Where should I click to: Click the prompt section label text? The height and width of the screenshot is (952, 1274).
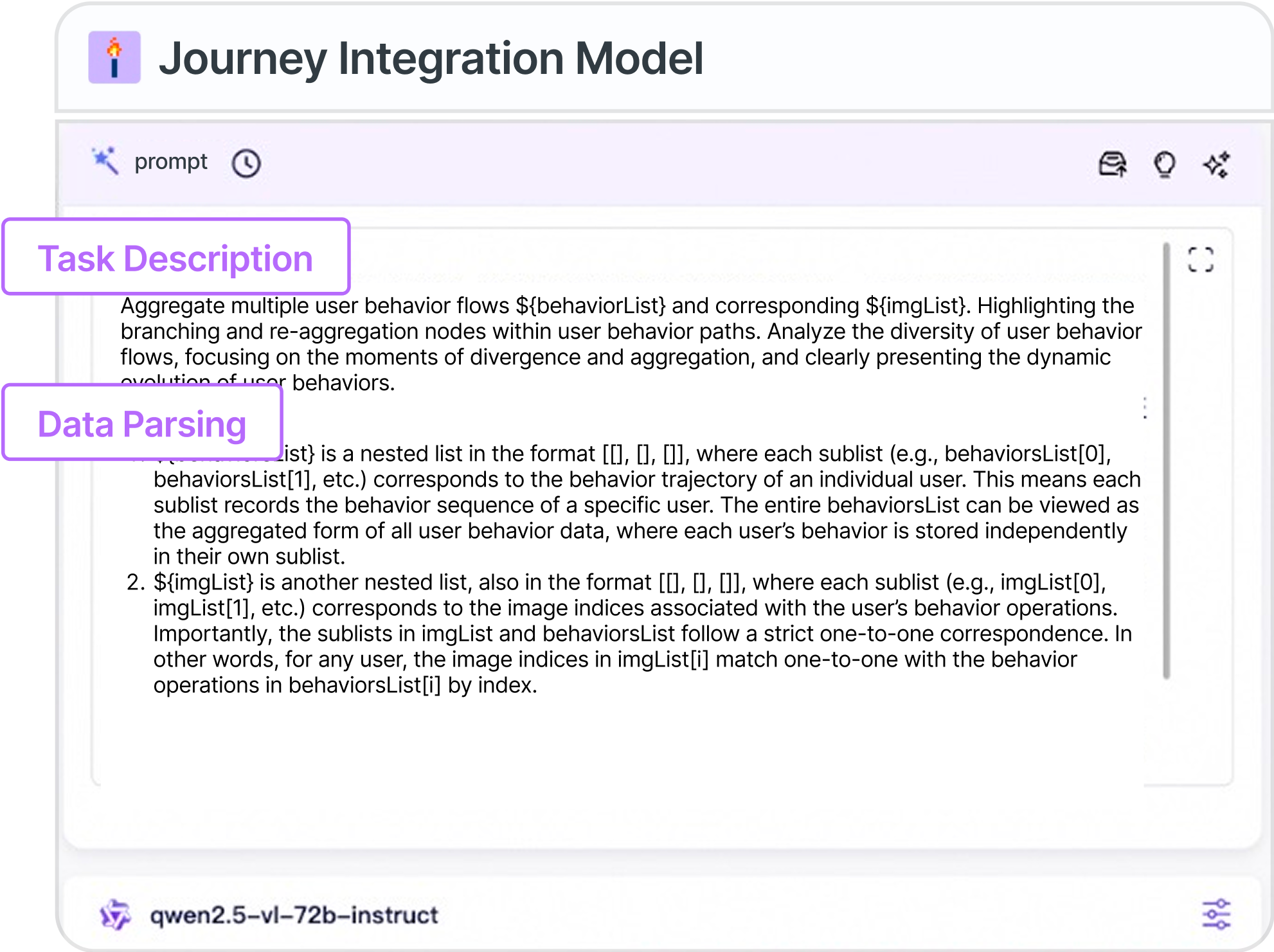[170, 162]
